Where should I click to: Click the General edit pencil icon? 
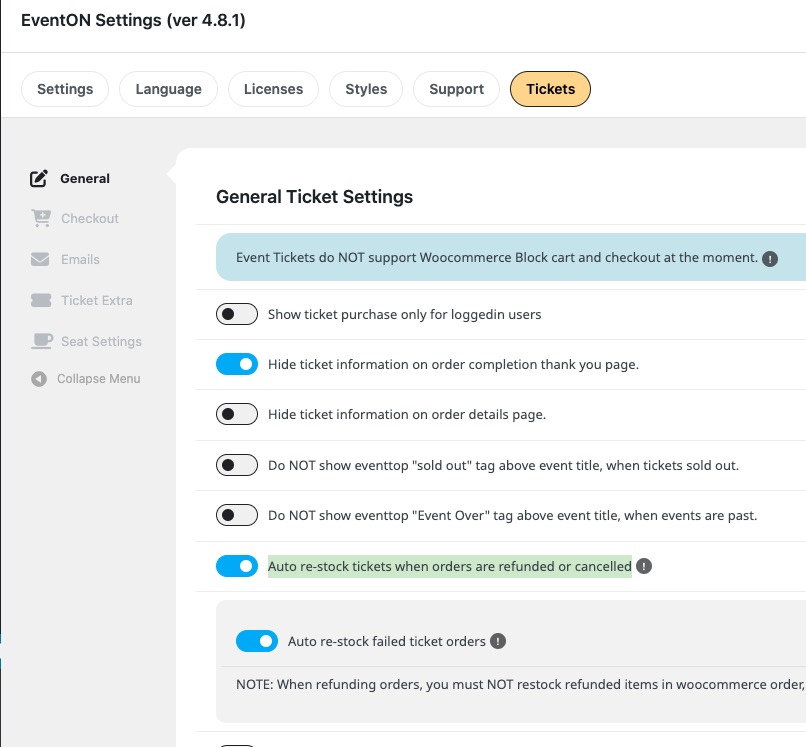tap(39, 178)
